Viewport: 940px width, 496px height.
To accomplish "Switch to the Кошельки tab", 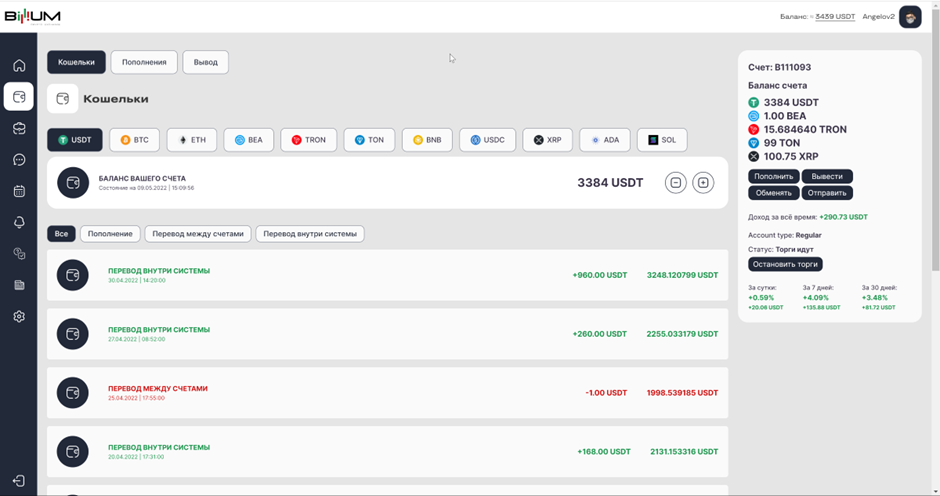I will tap(76, 62).
